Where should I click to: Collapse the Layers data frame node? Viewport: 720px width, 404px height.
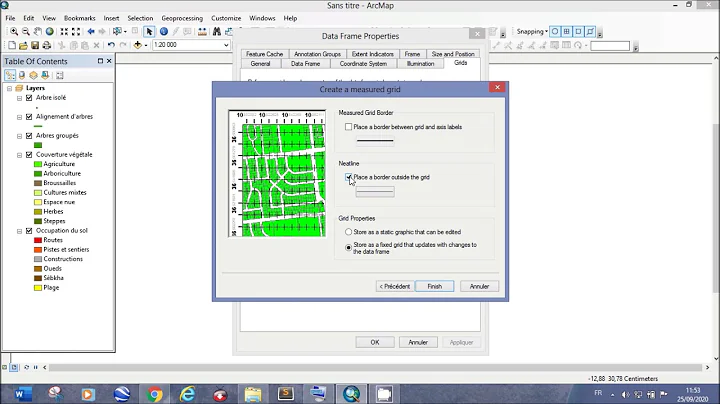(9, 88)
